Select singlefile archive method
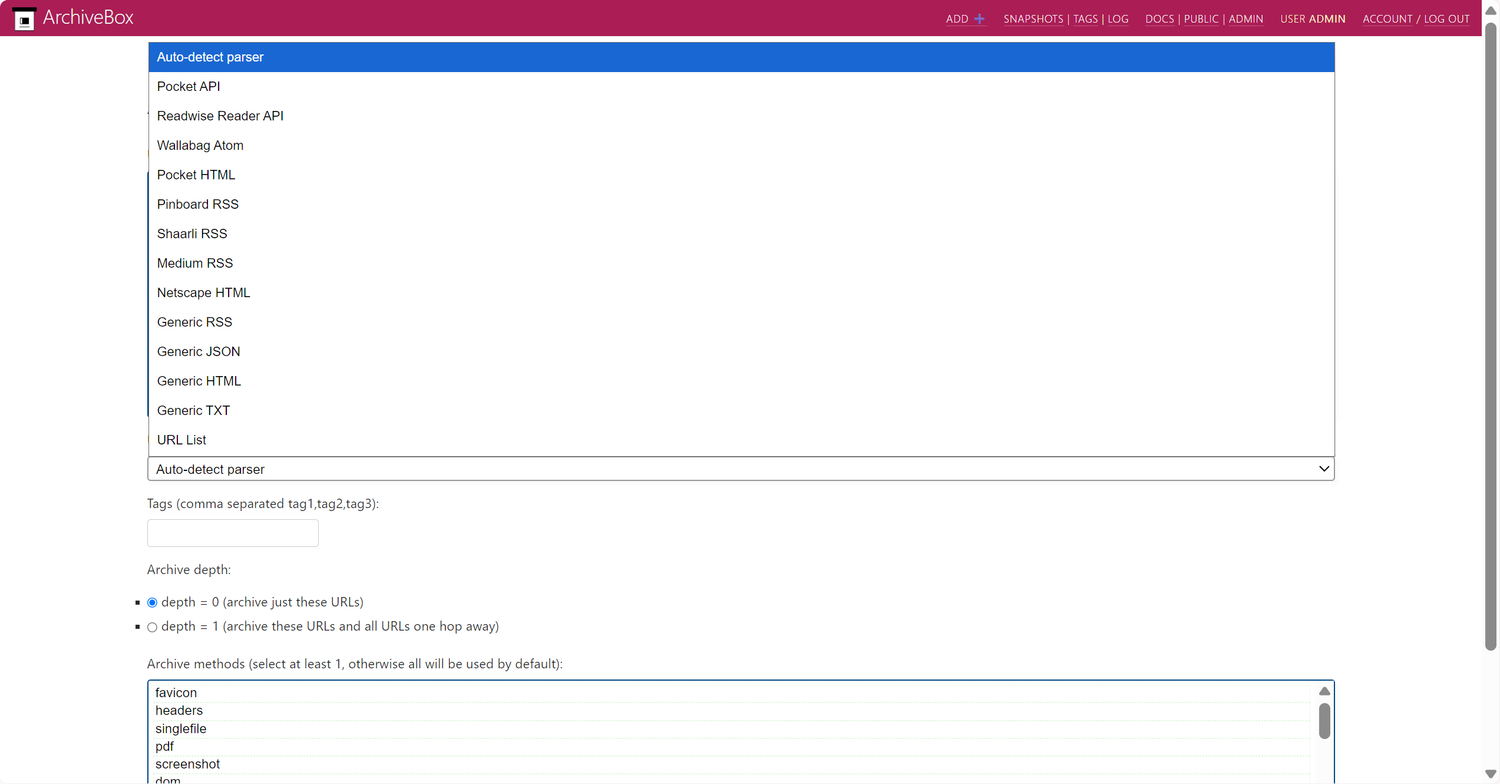The height and width of the screenshot is (784, 1500). coord(732,729)
